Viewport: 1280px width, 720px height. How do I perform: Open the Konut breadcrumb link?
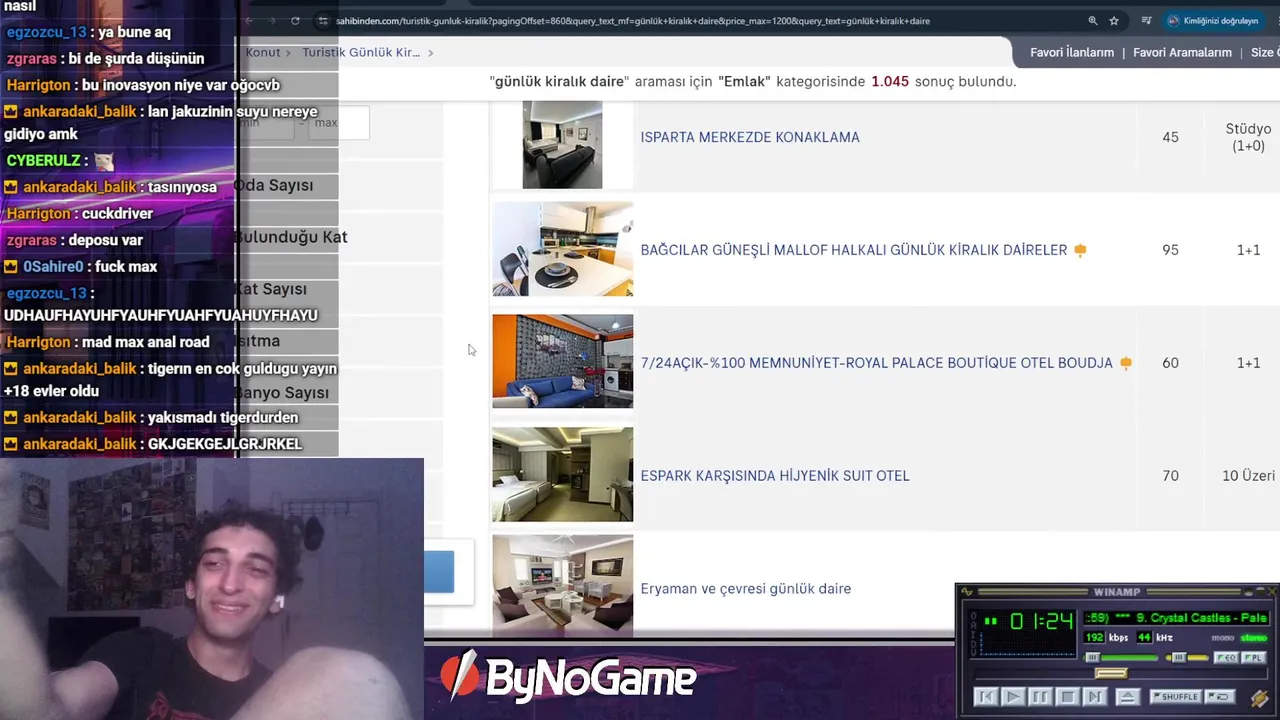click(263, 52)
